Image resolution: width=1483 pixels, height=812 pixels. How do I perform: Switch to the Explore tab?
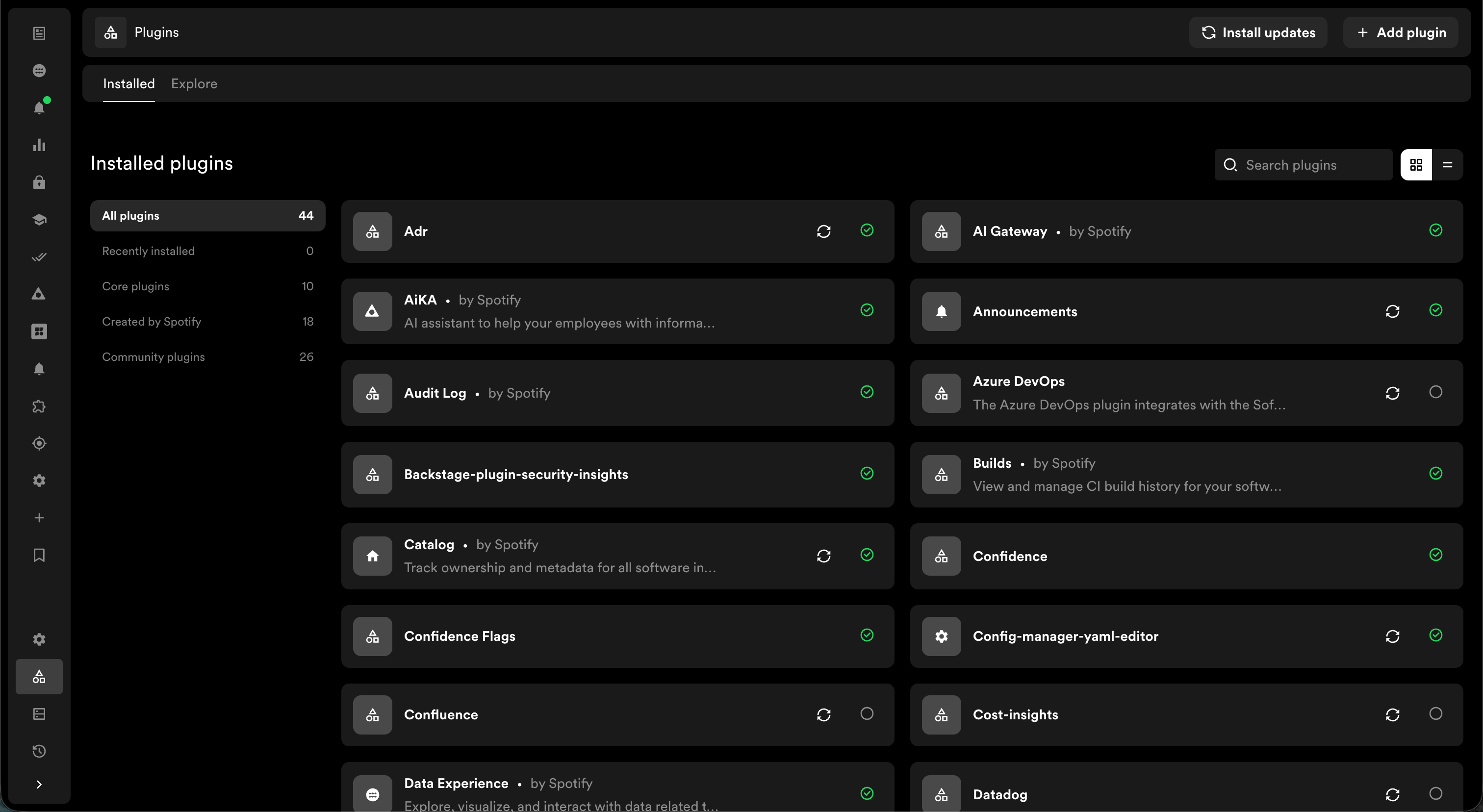[x=194, y=83]
